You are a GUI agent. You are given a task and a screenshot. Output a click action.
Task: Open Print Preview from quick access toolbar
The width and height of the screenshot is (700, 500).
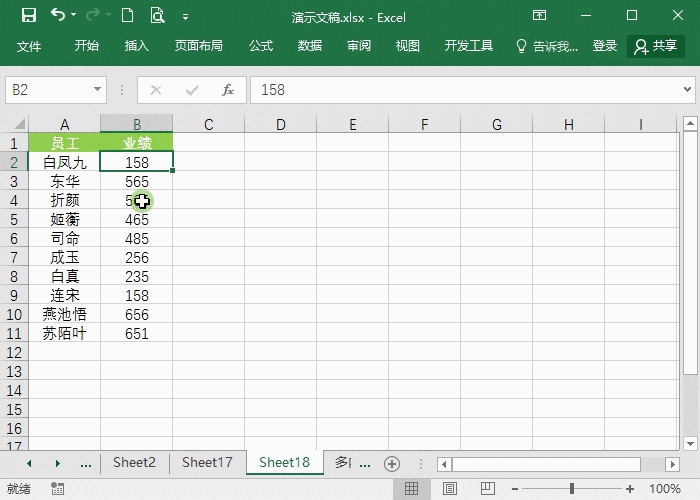[157, 16]
